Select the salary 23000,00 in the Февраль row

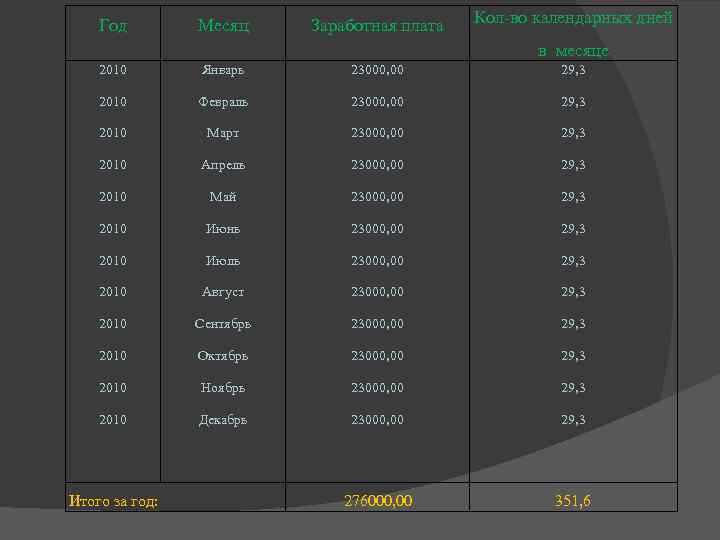(x=377, y=101)
